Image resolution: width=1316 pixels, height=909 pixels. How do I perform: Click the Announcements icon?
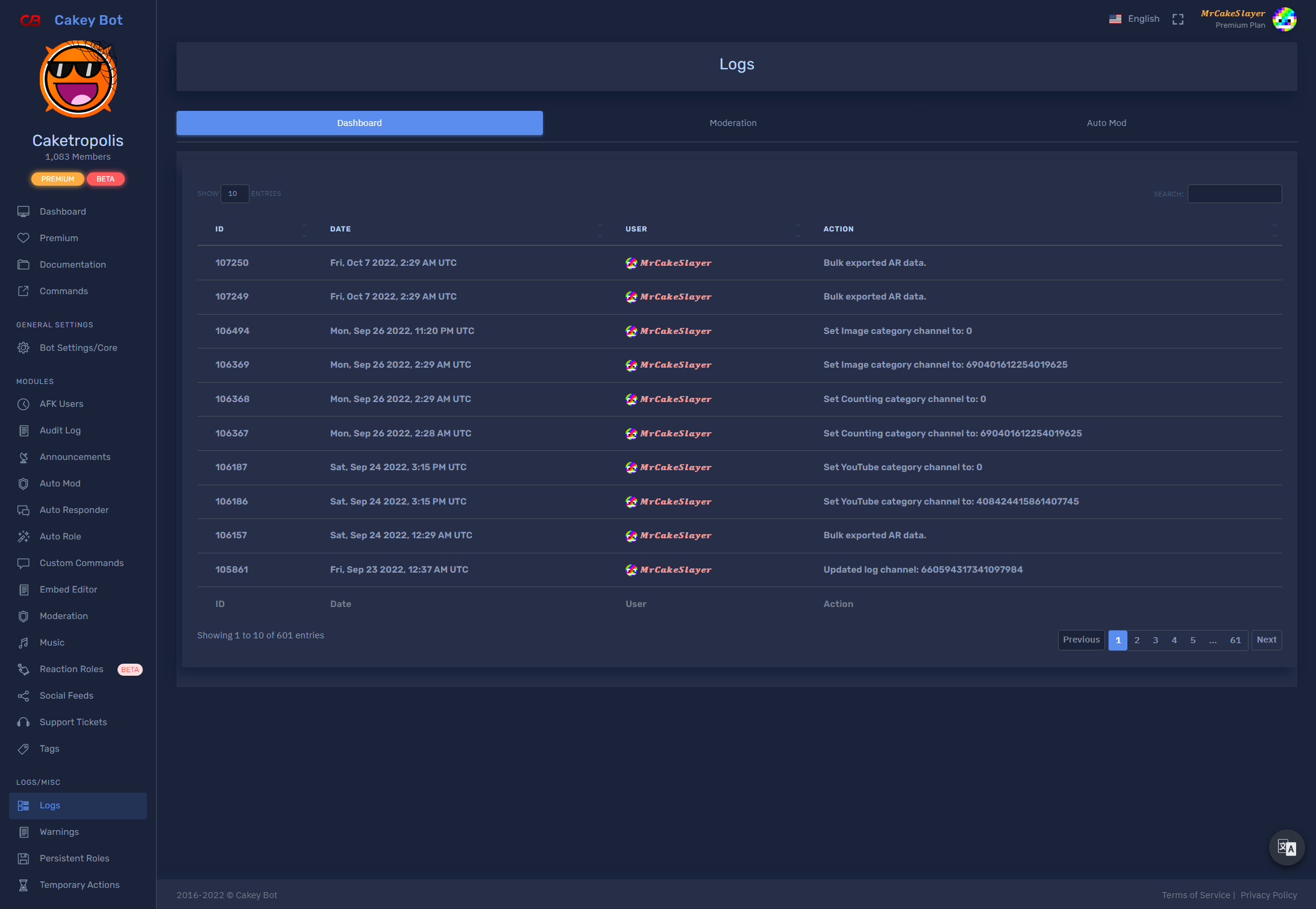point(23,457)
